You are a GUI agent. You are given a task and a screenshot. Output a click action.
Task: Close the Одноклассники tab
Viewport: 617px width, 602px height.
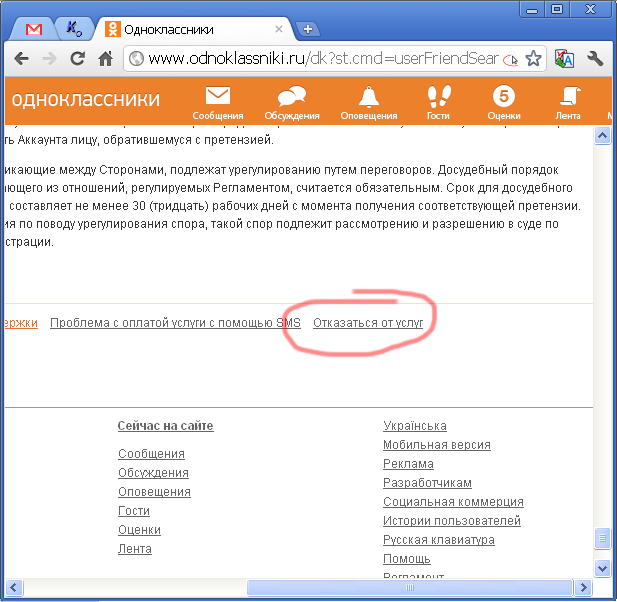coord(279,29)
